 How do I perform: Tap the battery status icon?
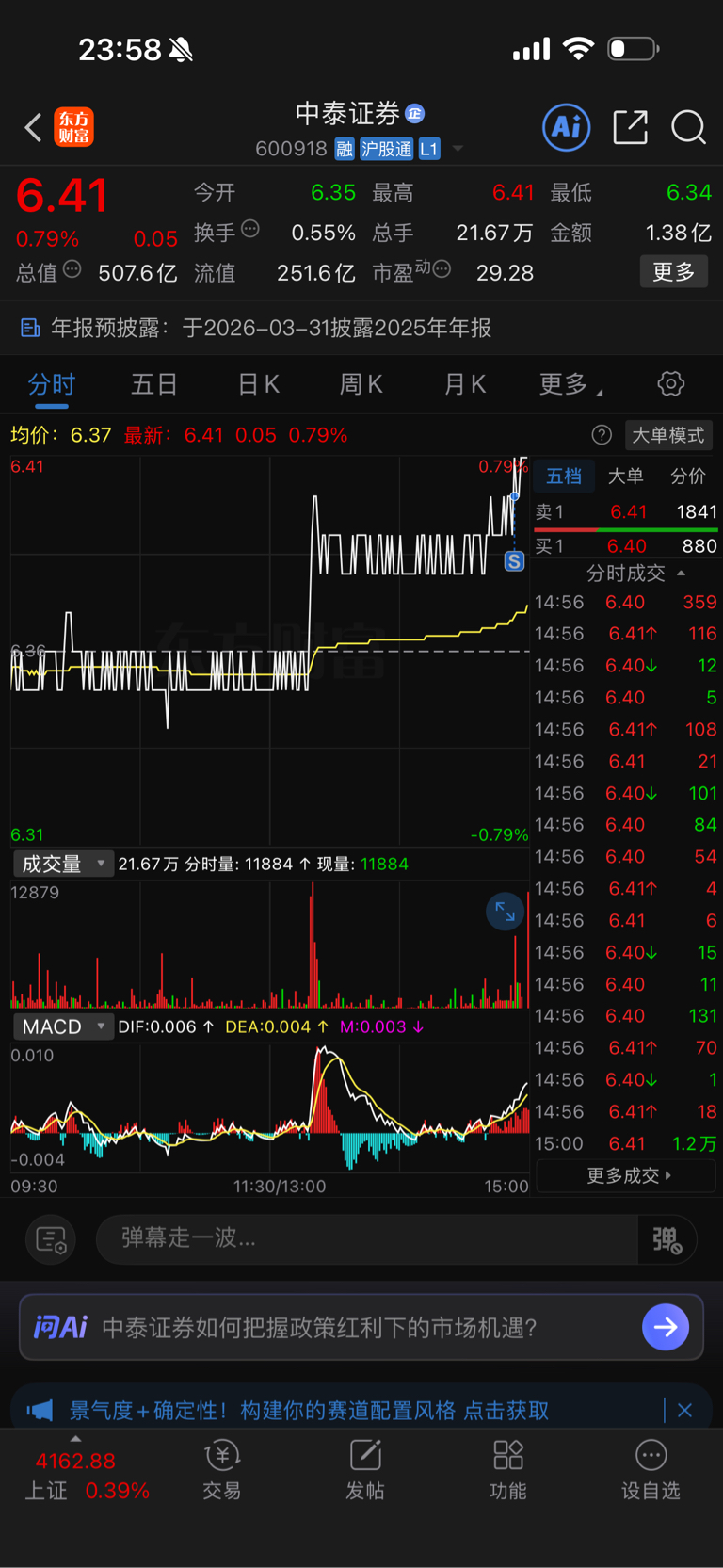pyautogui.click(x=632, y=48)
